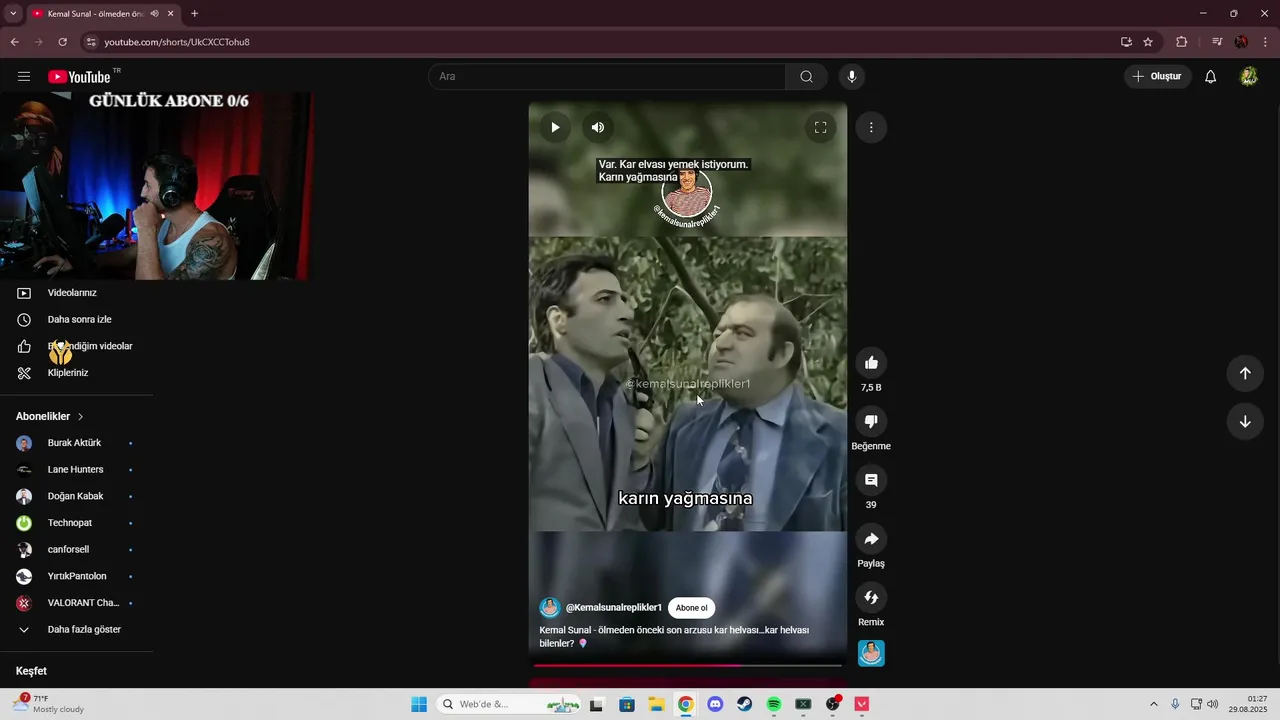
Task: Open Chrome three-dot menu
Action: pos(1266,42)
